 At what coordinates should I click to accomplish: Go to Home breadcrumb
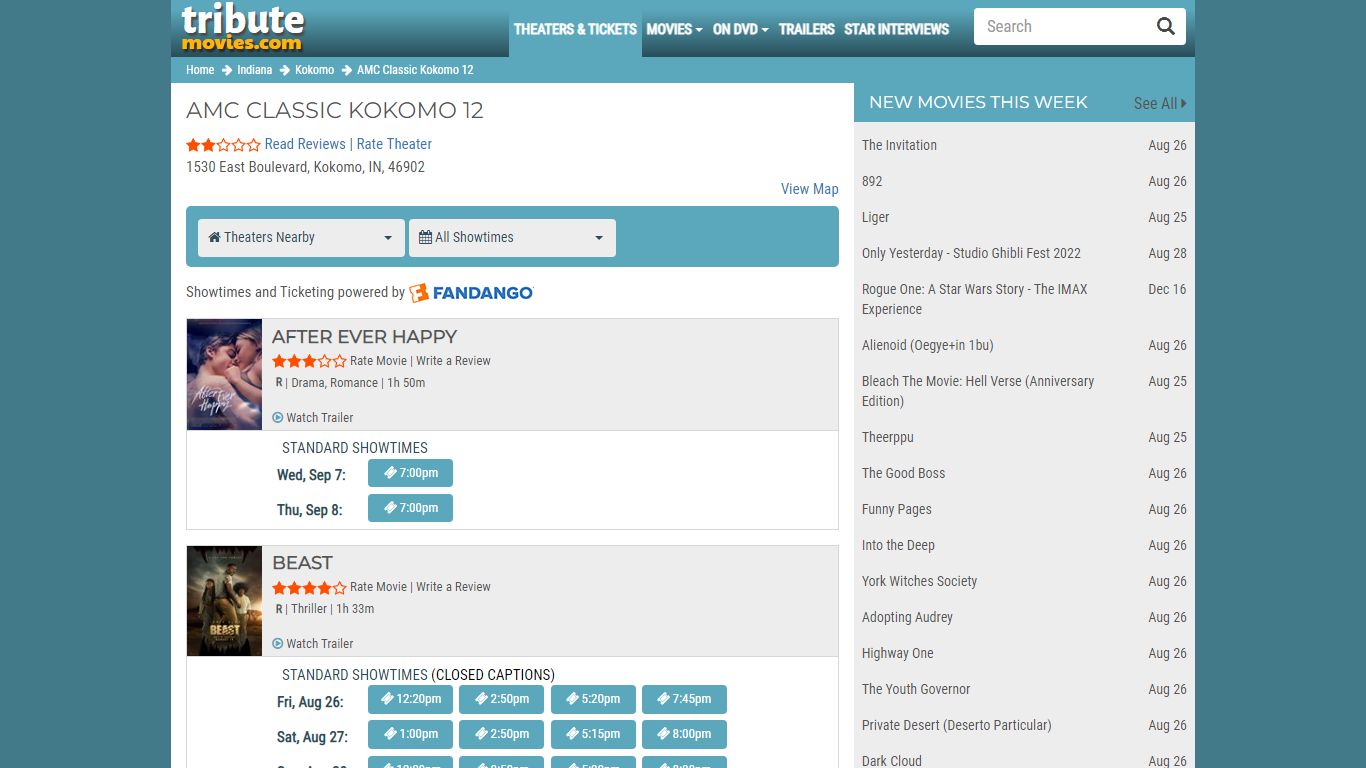200,70
